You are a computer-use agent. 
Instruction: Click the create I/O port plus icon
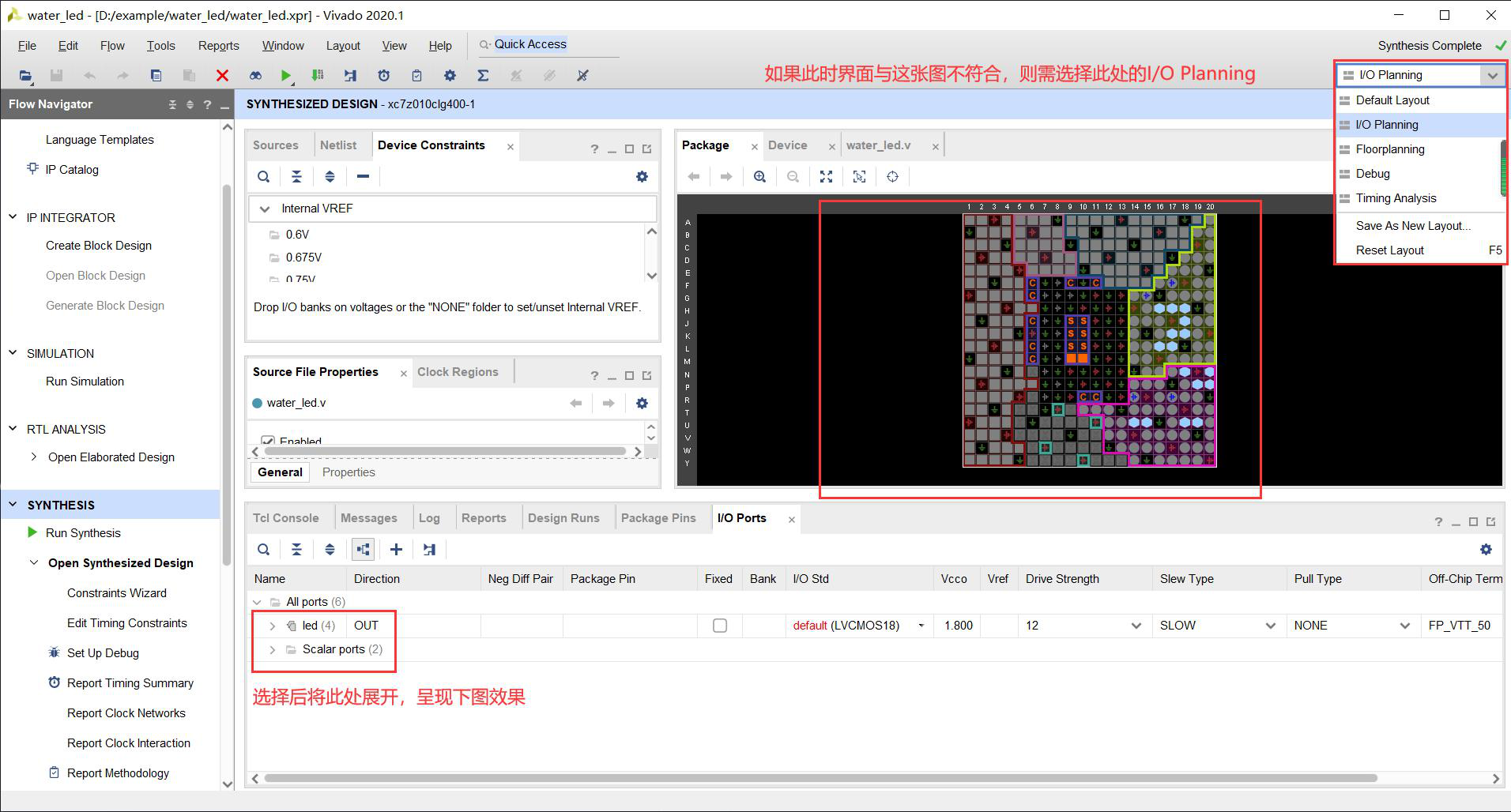396,550
